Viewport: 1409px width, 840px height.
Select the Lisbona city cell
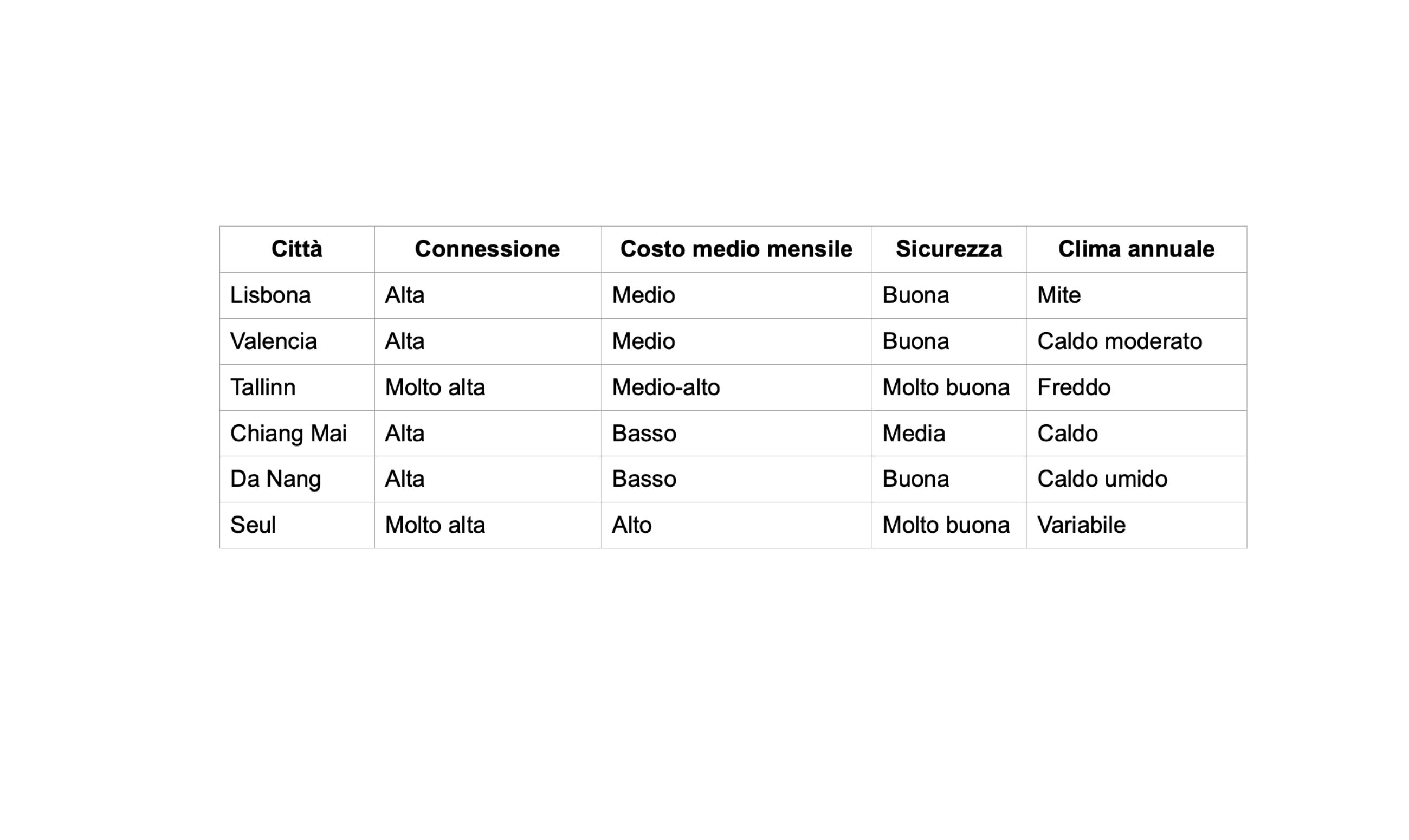click(270, 295)
